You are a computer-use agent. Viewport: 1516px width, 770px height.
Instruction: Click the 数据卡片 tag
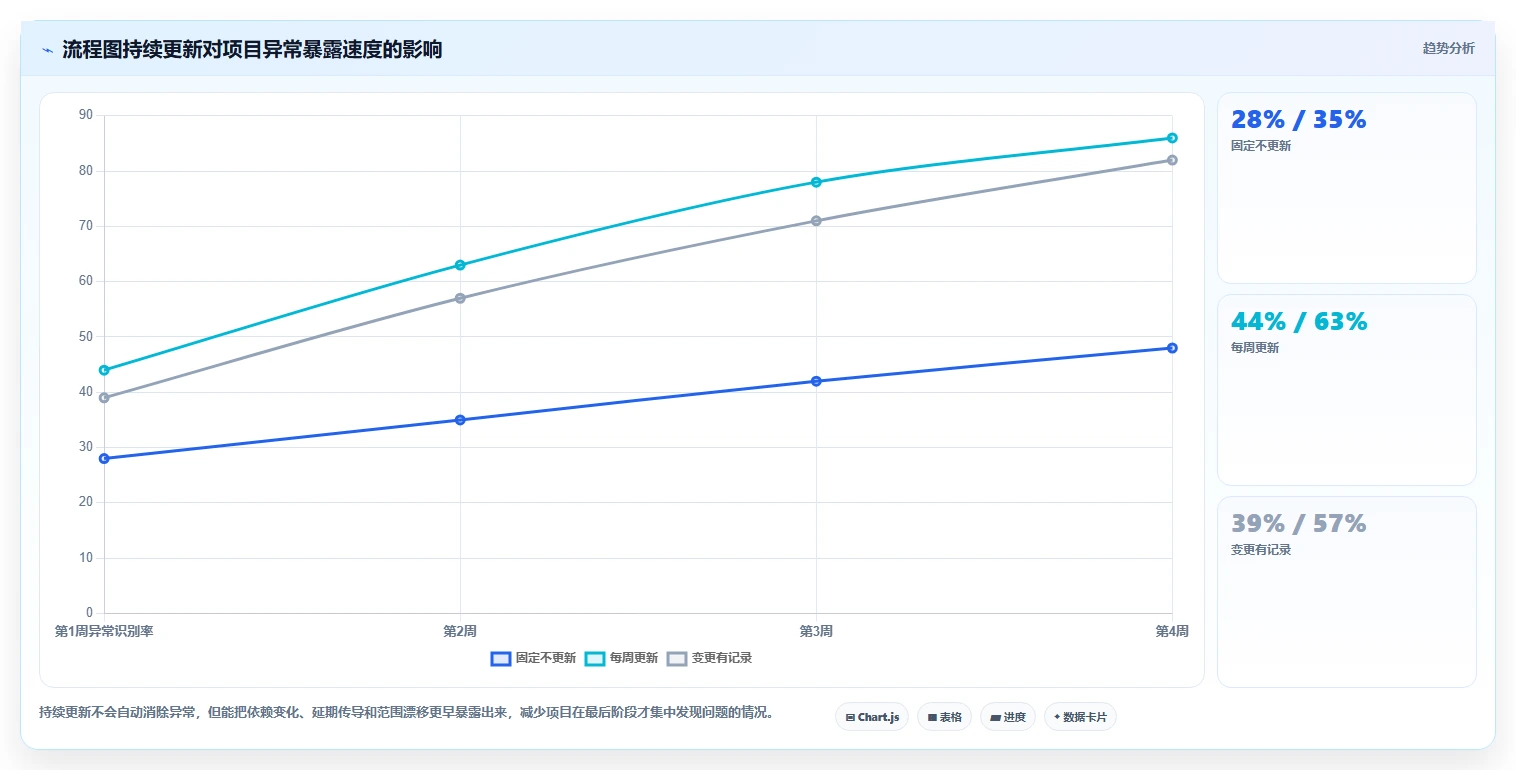[1080, 717]
